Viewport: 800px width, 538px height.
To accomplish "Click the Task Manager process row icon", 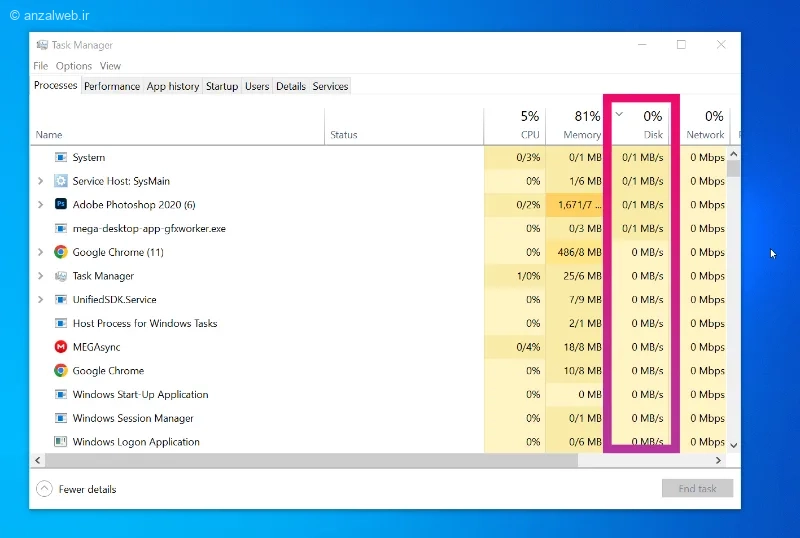I will (61, 276).
